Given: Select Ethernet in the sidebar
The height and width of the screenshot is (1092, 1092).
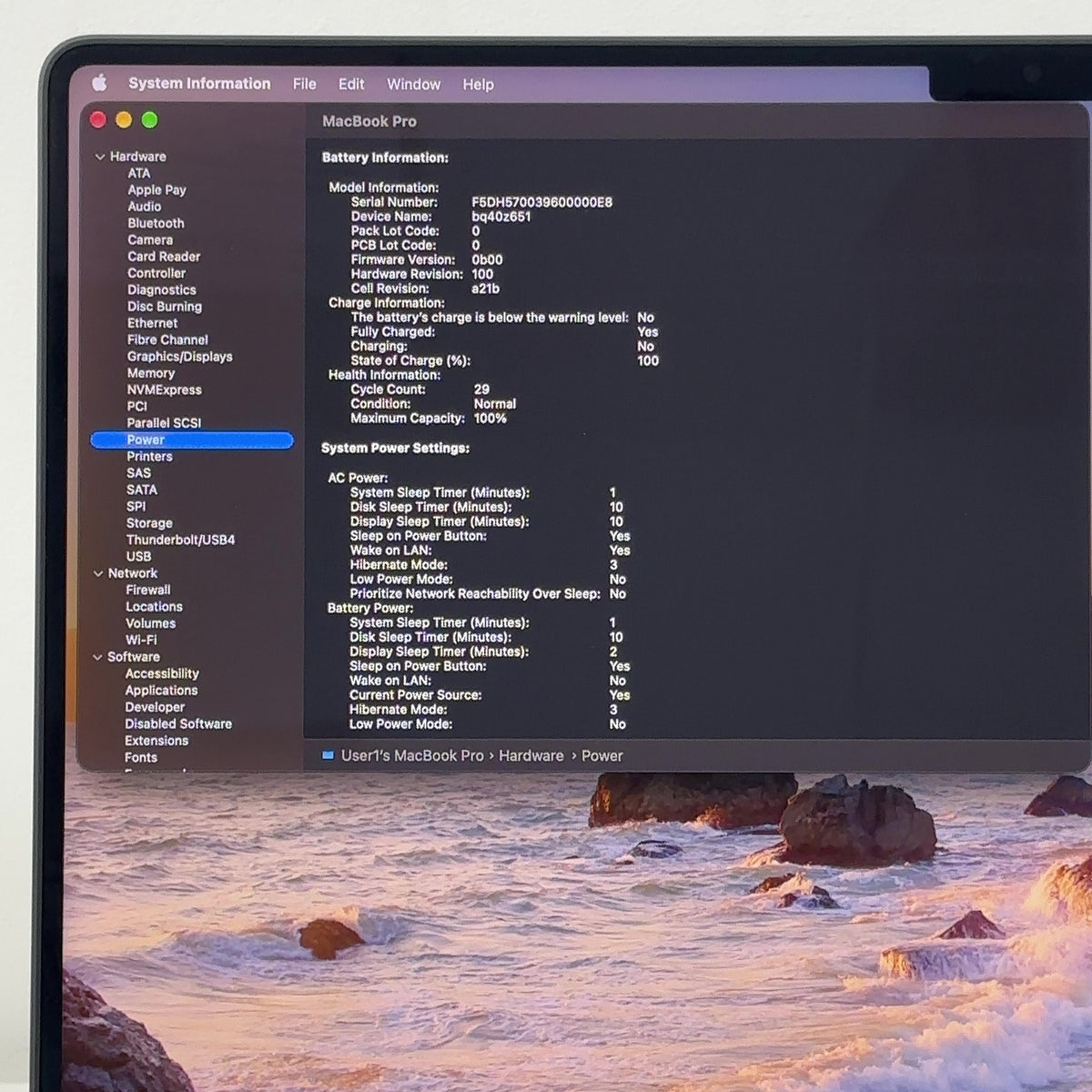Looking at the screenshot, I should click(x=153, y=323).
